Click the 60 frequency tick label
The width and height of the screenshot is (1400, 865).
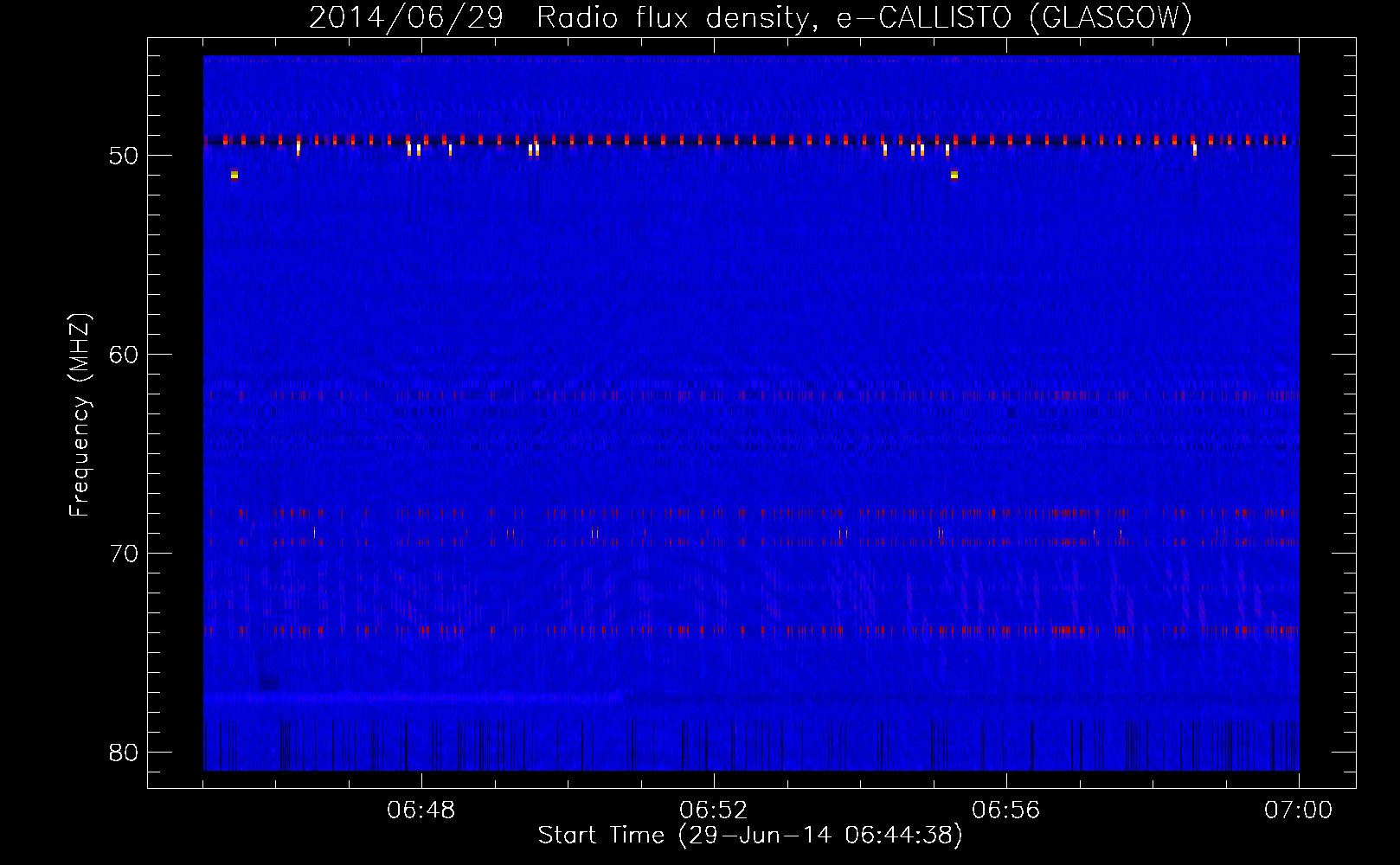coord(124,355)
